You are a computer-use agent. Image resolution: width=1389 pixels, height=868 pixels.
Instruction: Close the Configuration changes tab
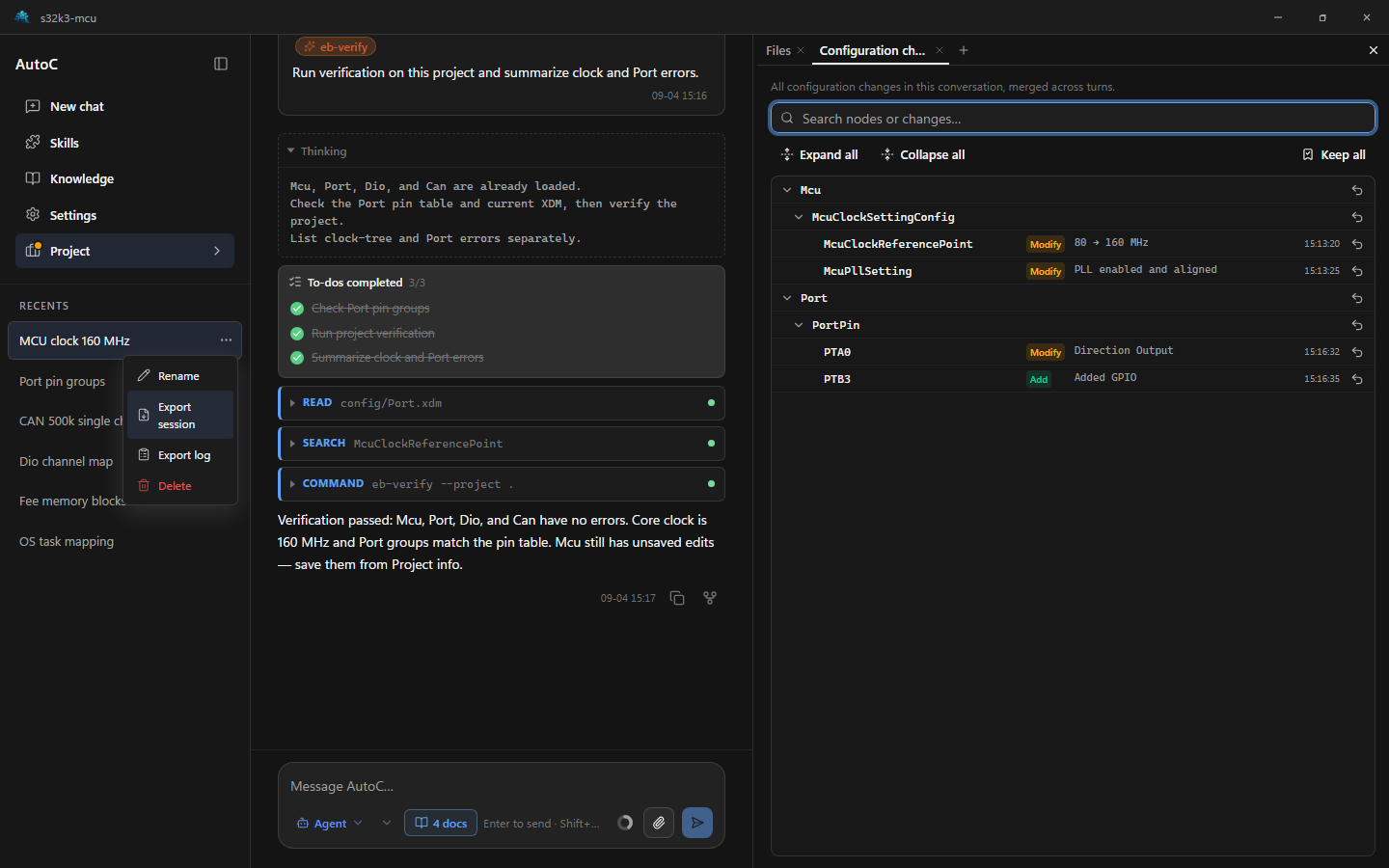(x=940, y=50)
